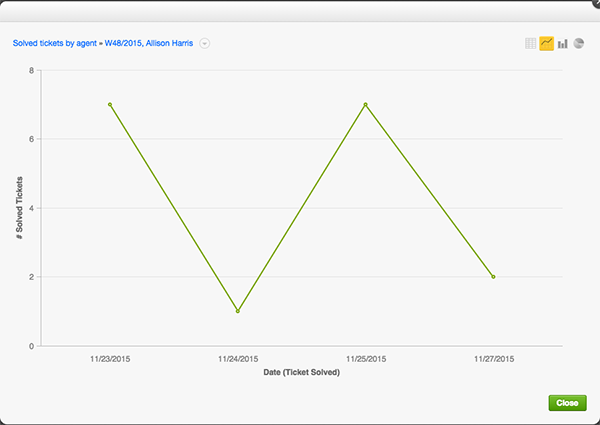Switch to the table grid view icon
This screenshot has width=600, height=425.
tap(531, 43)
